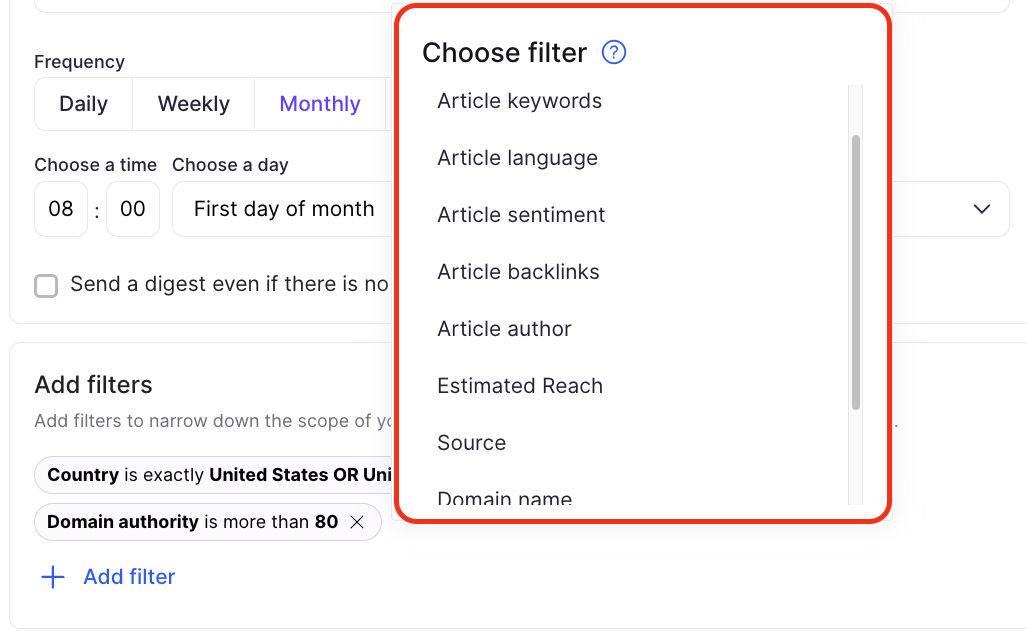The width and height of the screenshot is (1027, 637).
Task: Pick the Article backlinks filter
Action: pyautogui.click(x=518, y=272)
